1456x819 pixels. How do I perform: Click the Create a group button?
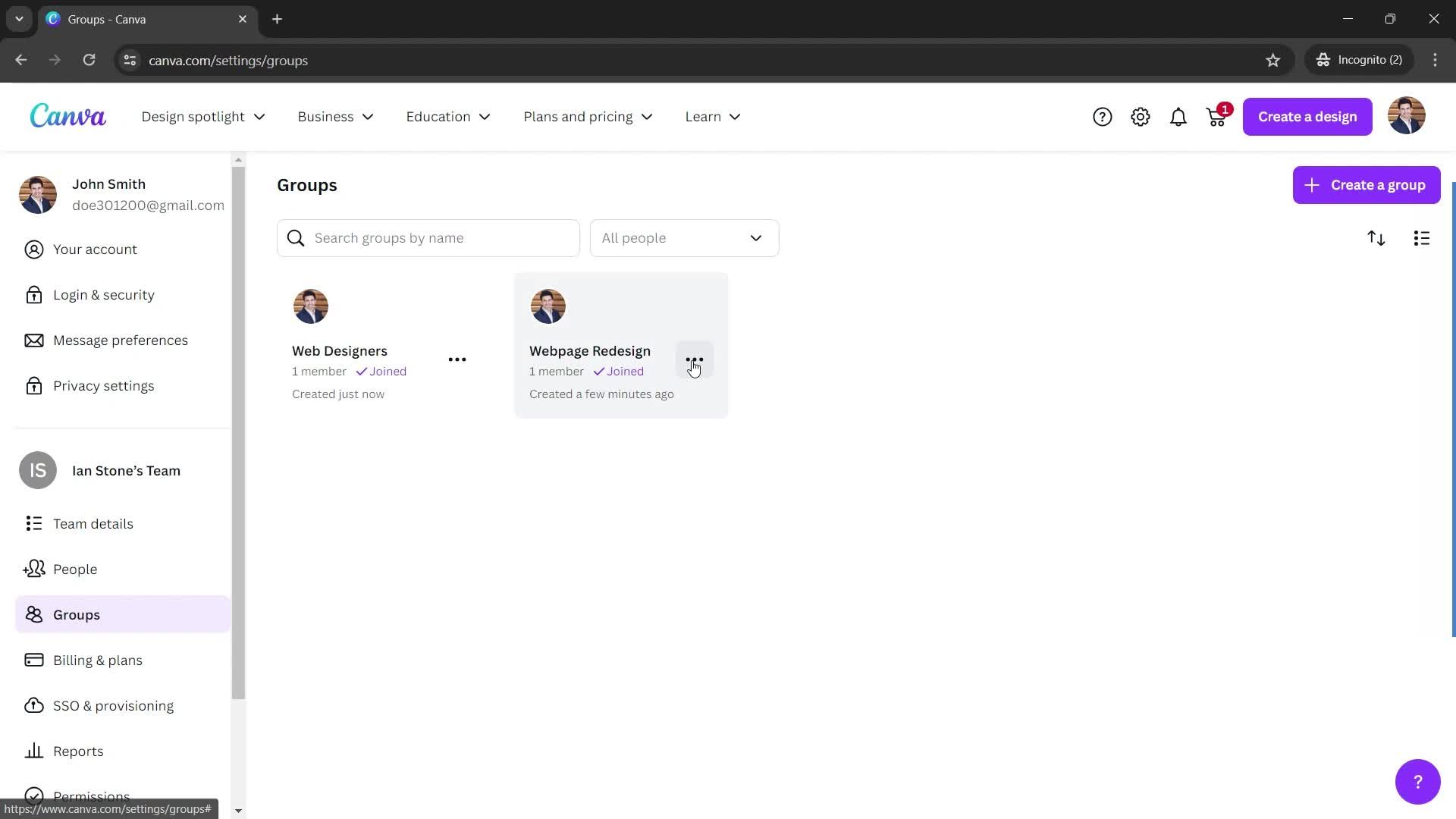tap(1366, 185)
